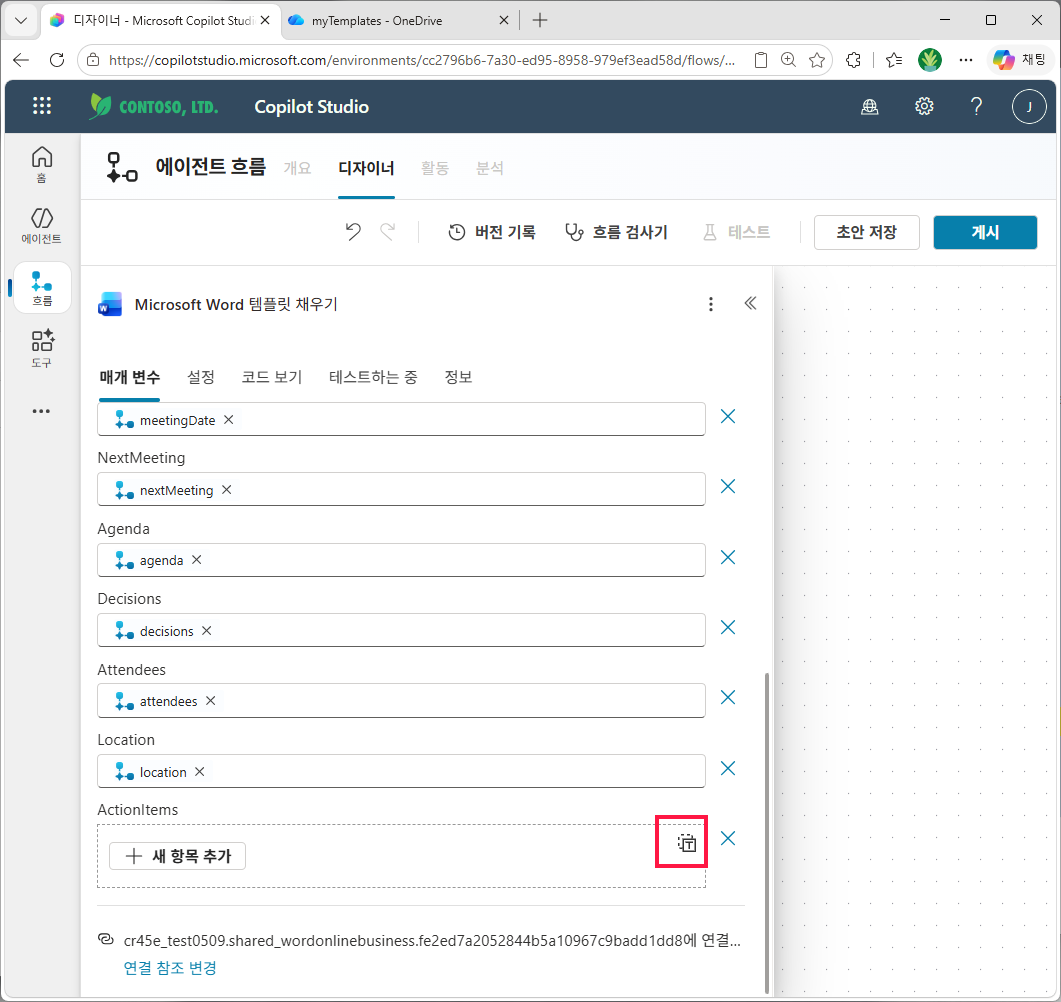Viewport: 1061px width, 1002px height.
Task: Go back in the browser
Action: [22, 60]
